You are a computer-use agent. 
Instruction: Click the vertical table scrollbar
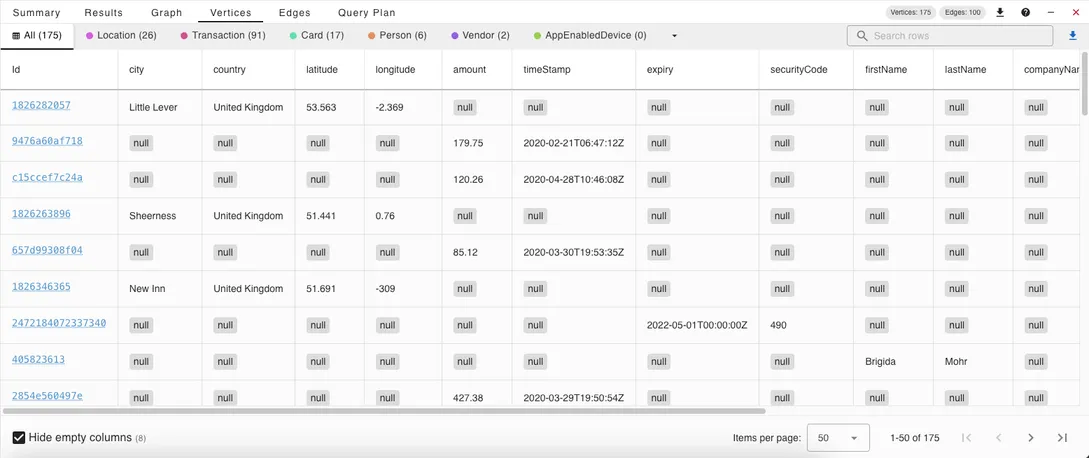[1085, 83]
